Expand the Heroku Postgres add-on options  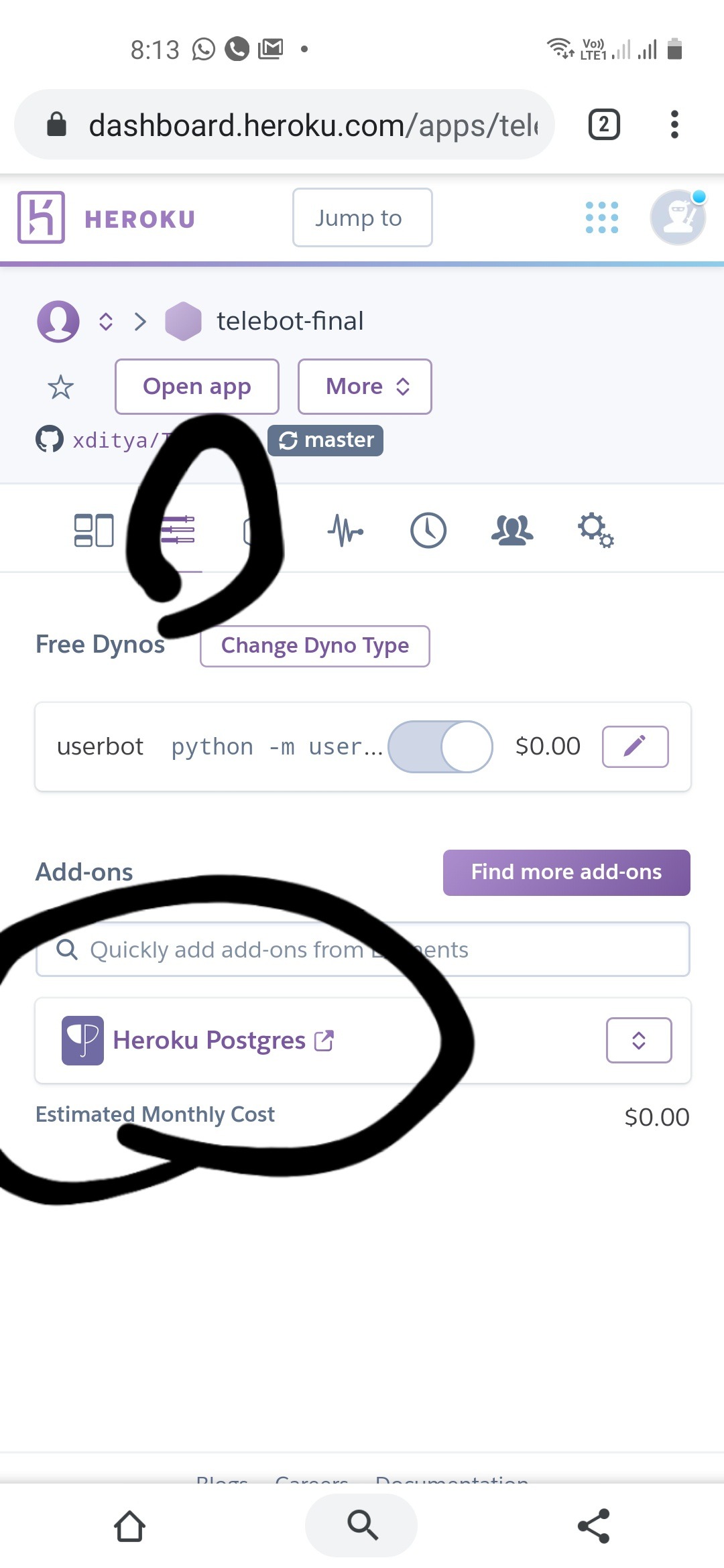pyautogui.click(x=639, y=1040)
